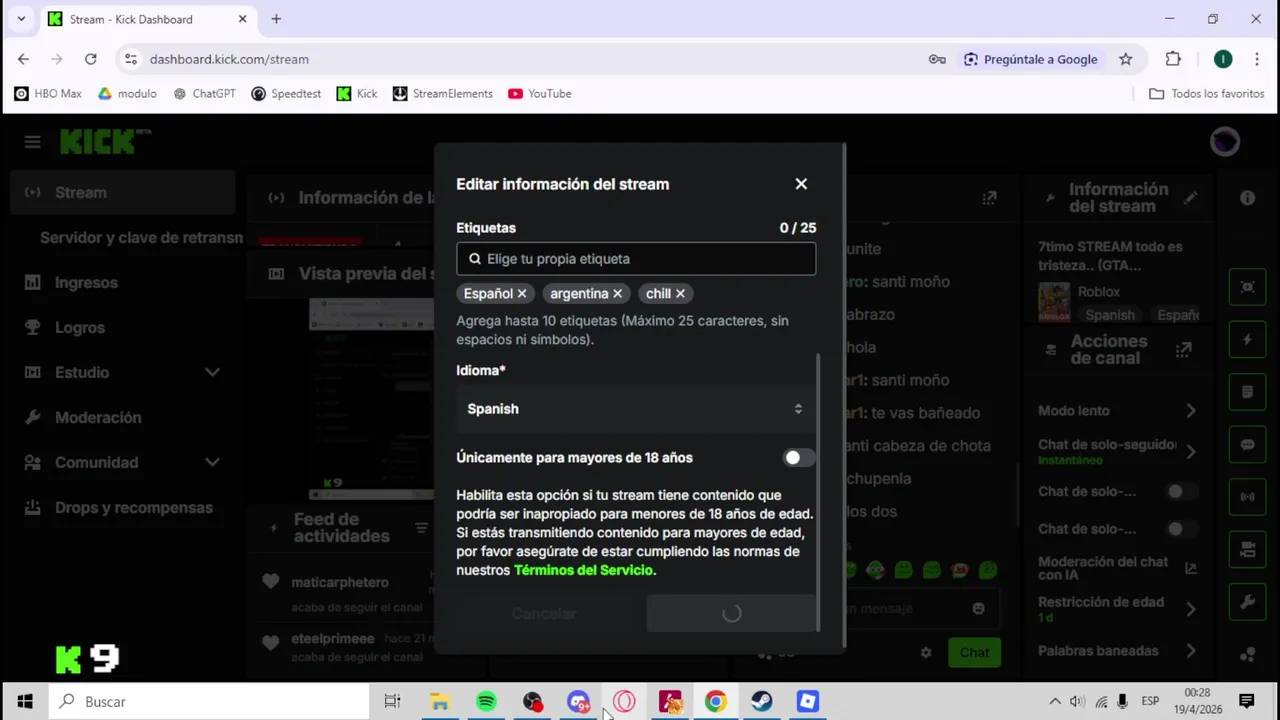Click the stream preview thumbnail
The width and height of the screenshot is (1280, 720).
371,400
